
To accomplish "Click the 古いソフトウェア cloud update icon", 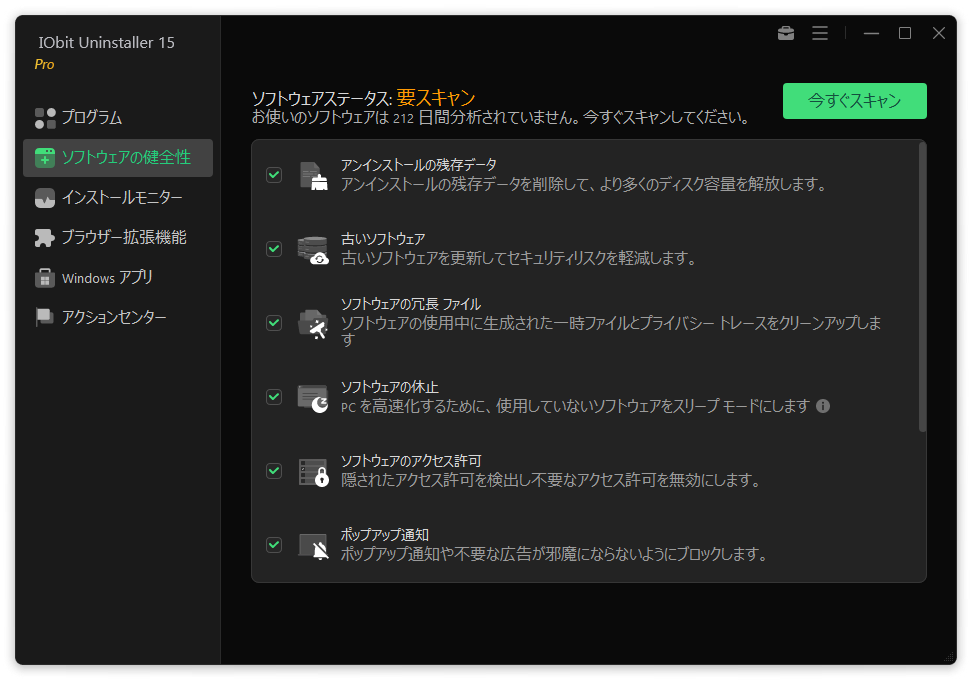I will (313, 249).
